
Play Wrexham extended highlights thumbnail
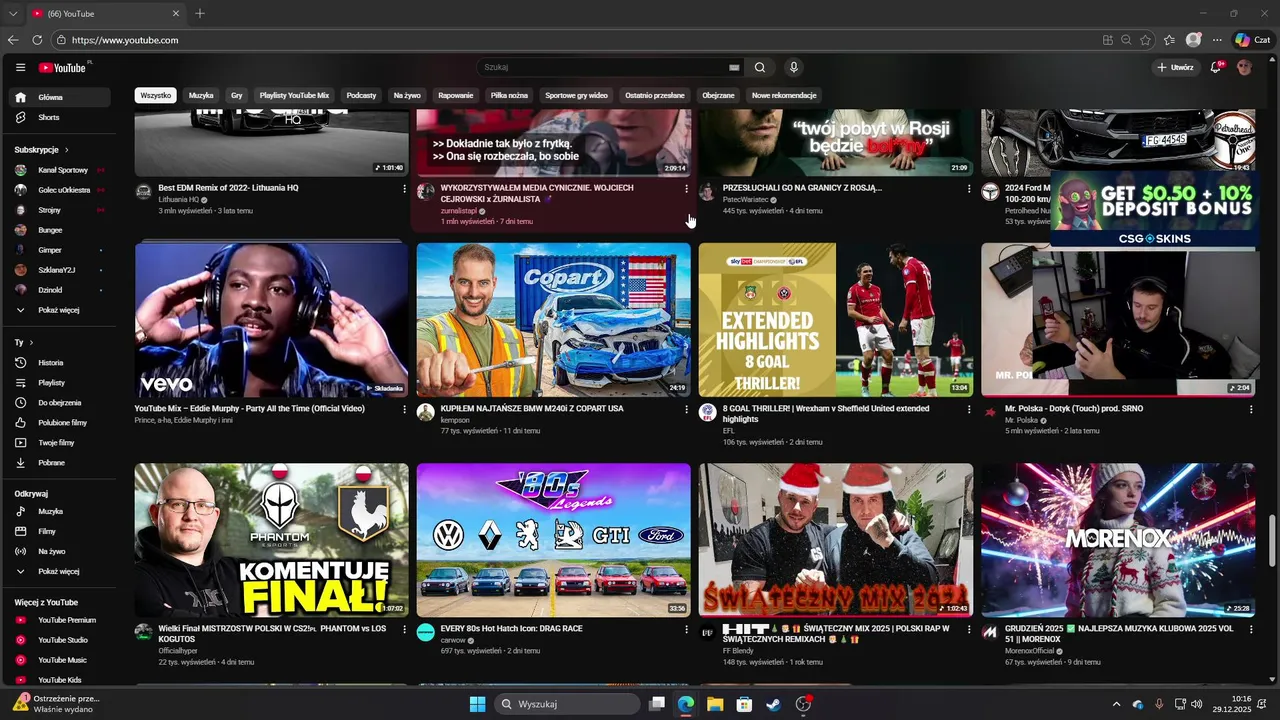pyautogui.click(x=836, y=320)
